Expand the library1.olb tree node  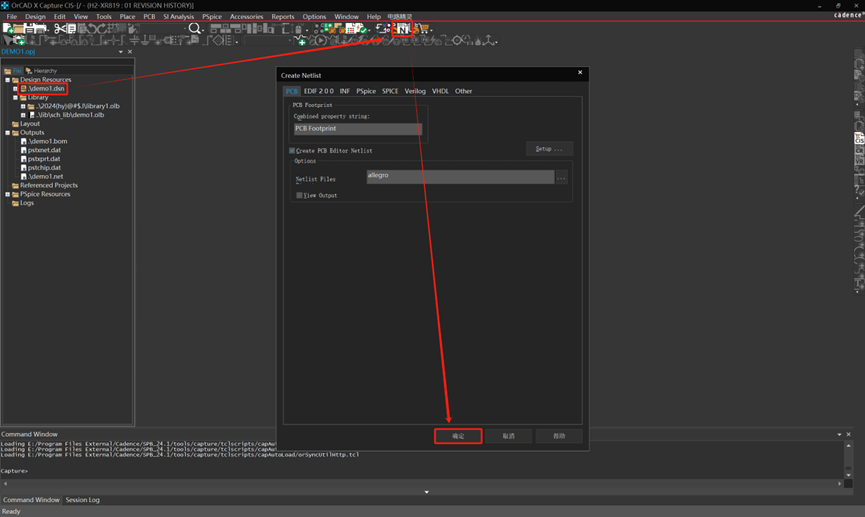[x=23, y=106]
